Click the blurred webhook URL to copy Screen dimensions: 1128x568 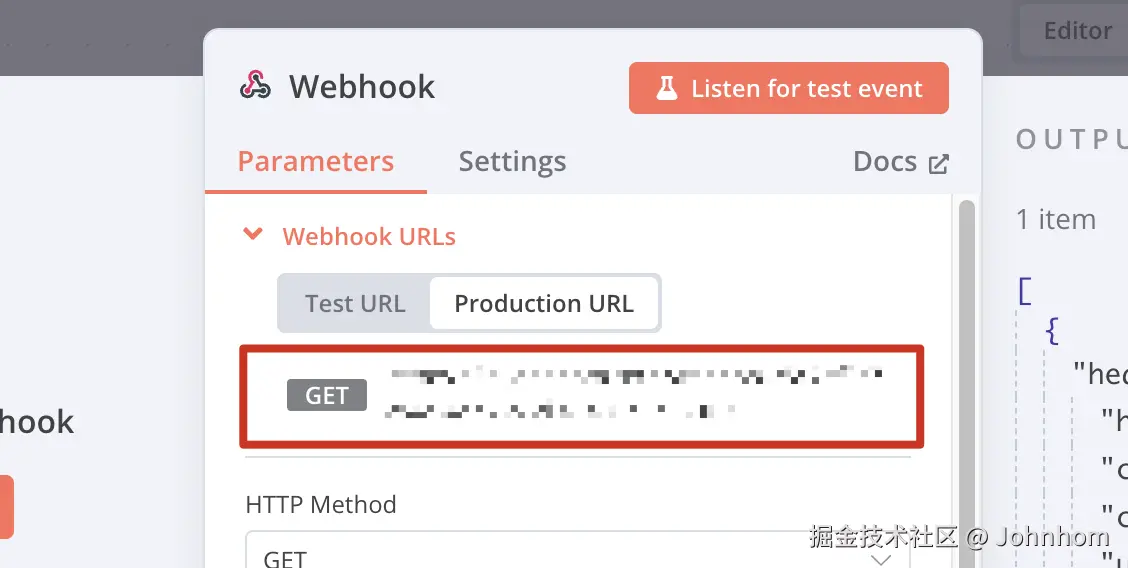coord(635,392)
